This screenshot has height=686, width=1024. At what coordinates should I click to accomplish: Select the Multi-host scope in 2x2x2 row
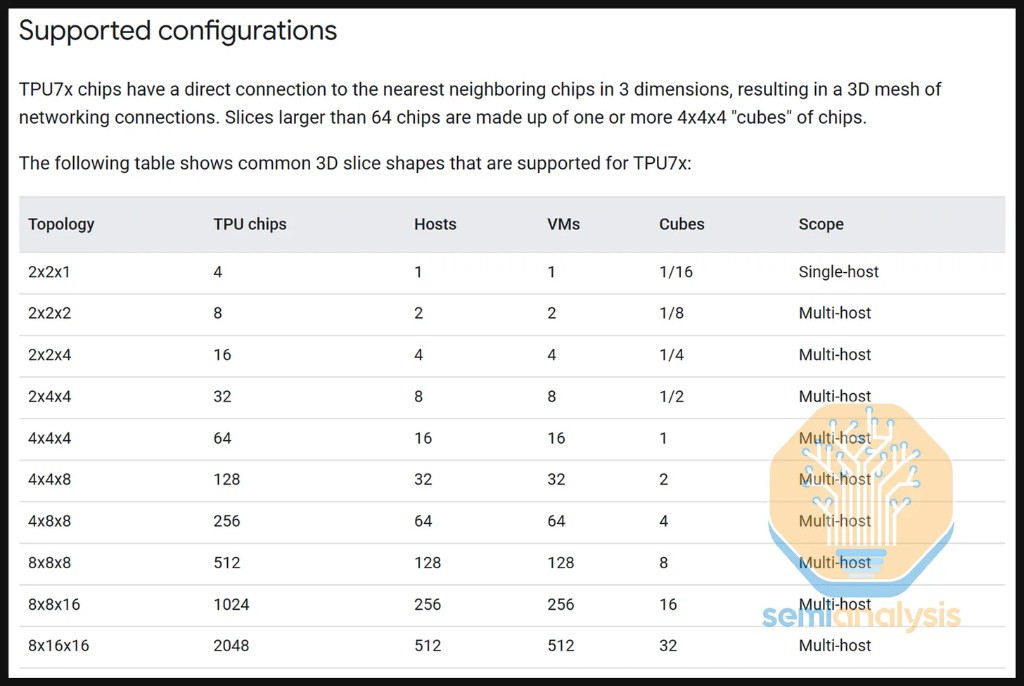tap(835, 313)
